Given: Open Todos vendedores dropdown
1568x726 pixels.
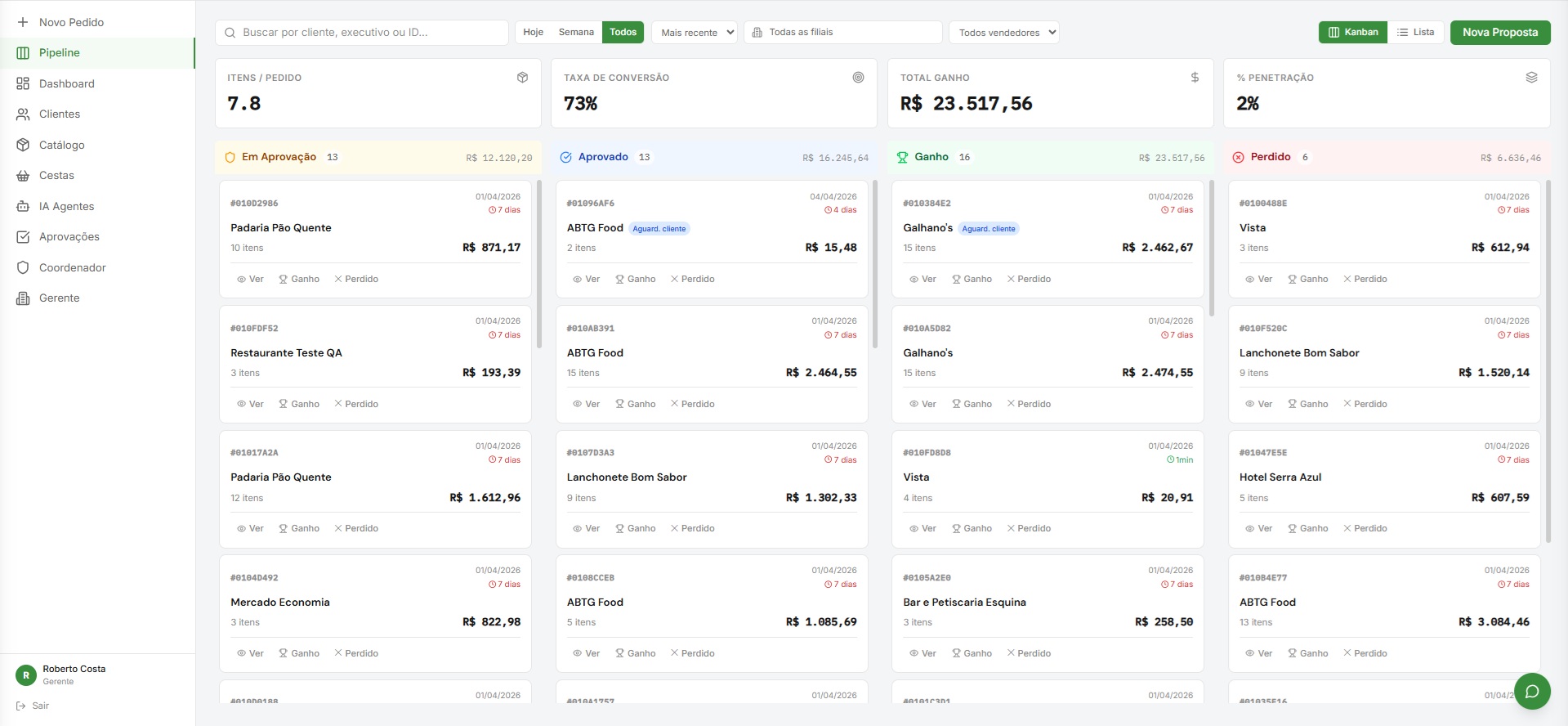Looking at the screenshot, I should pyautogui.click(x=1003, y=32).
